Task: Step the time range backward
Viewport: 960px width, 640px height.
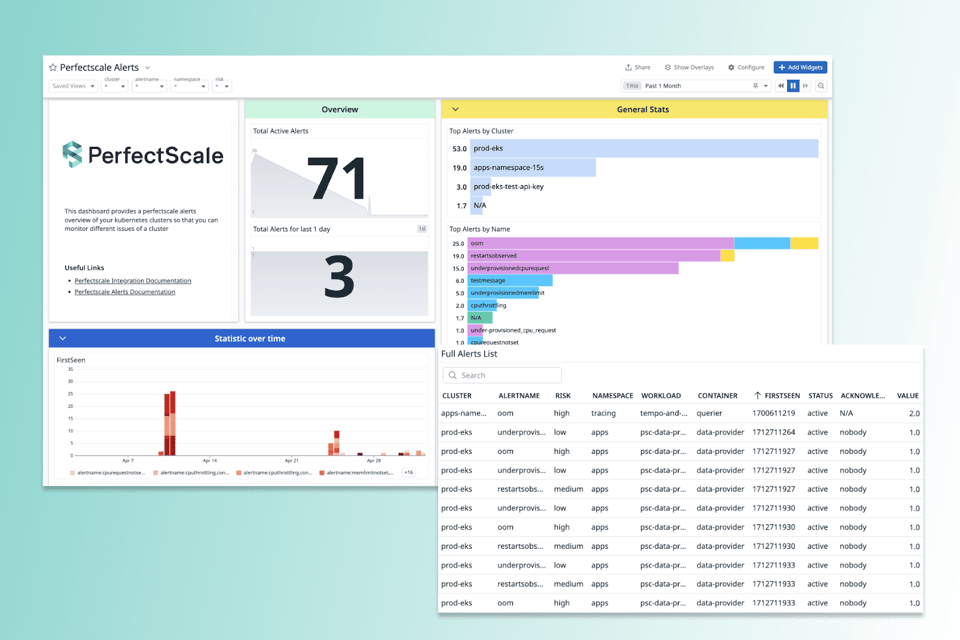Action: point(781,86)
